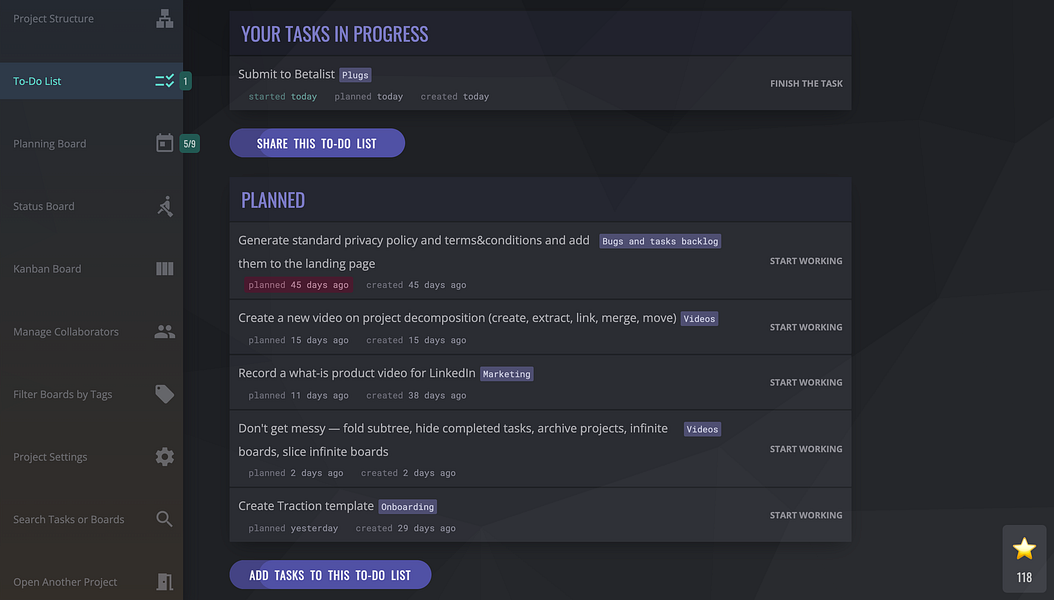1054x600 pixels.
Task: Open Project Settings gear icon
Action: coord(165,457)
